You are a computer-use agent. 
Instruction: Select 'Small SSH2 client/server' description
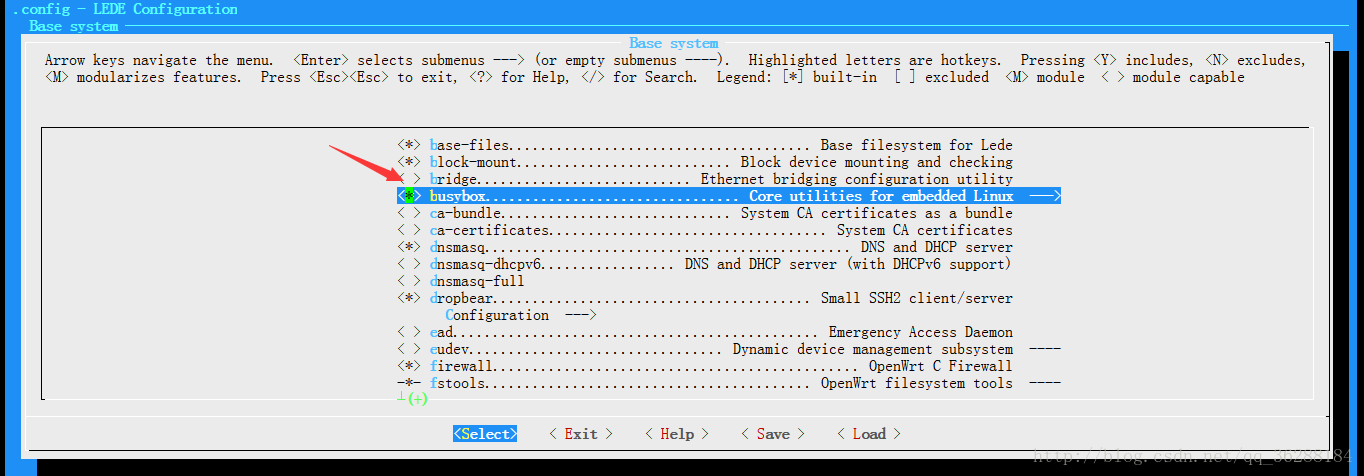click(x=917, y=298)
